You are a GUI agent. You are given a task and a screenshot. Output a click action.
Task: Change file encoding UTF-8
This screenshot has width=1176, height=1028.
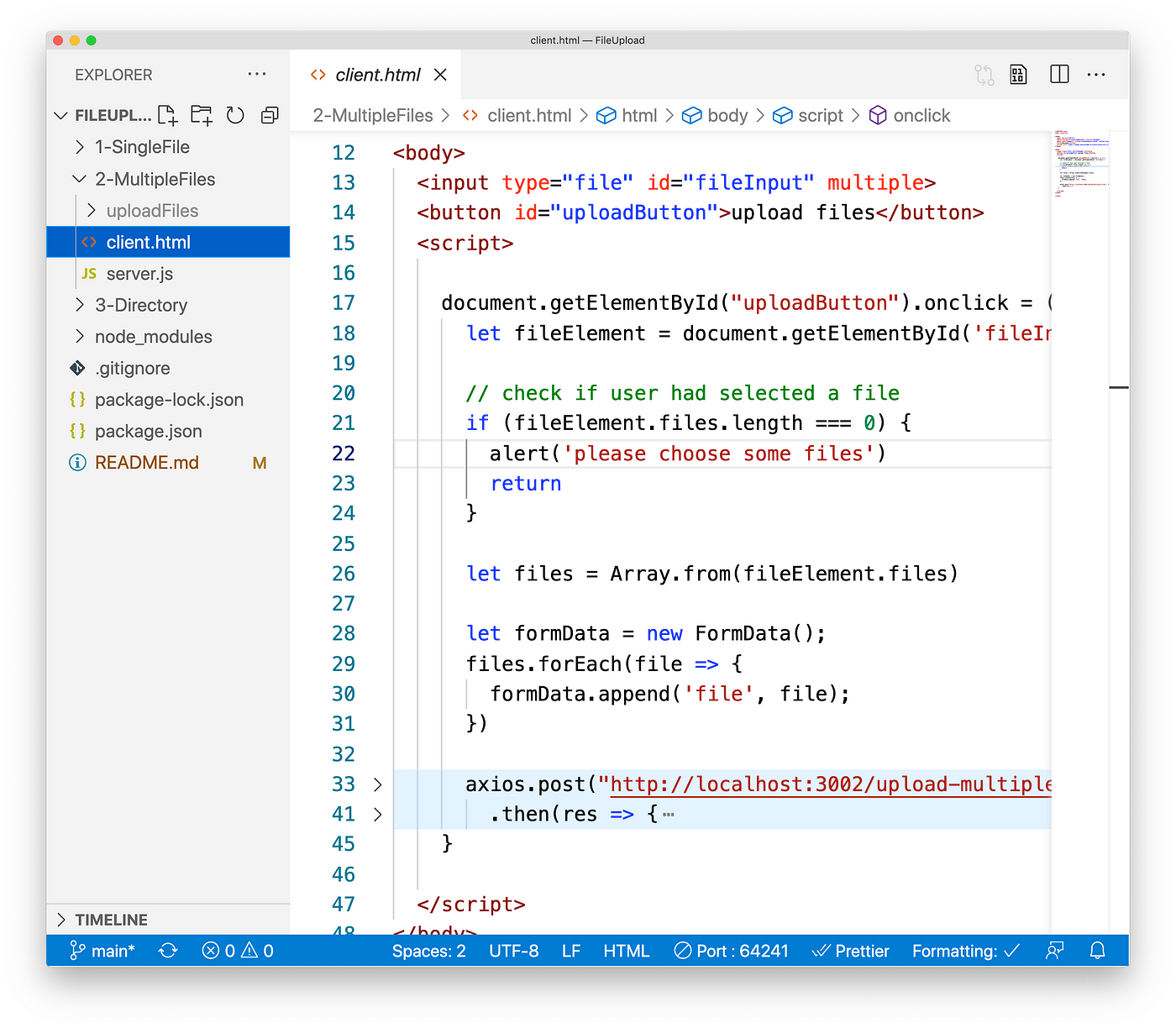[514, 951]
